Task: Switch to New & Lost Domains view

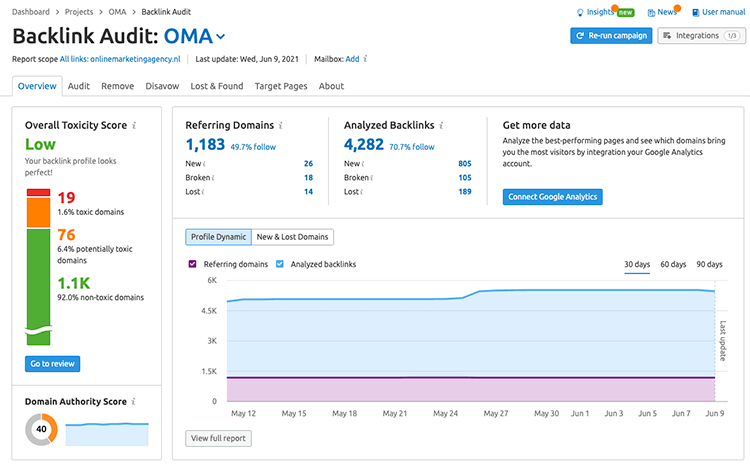Action: [x=292, y=237]
